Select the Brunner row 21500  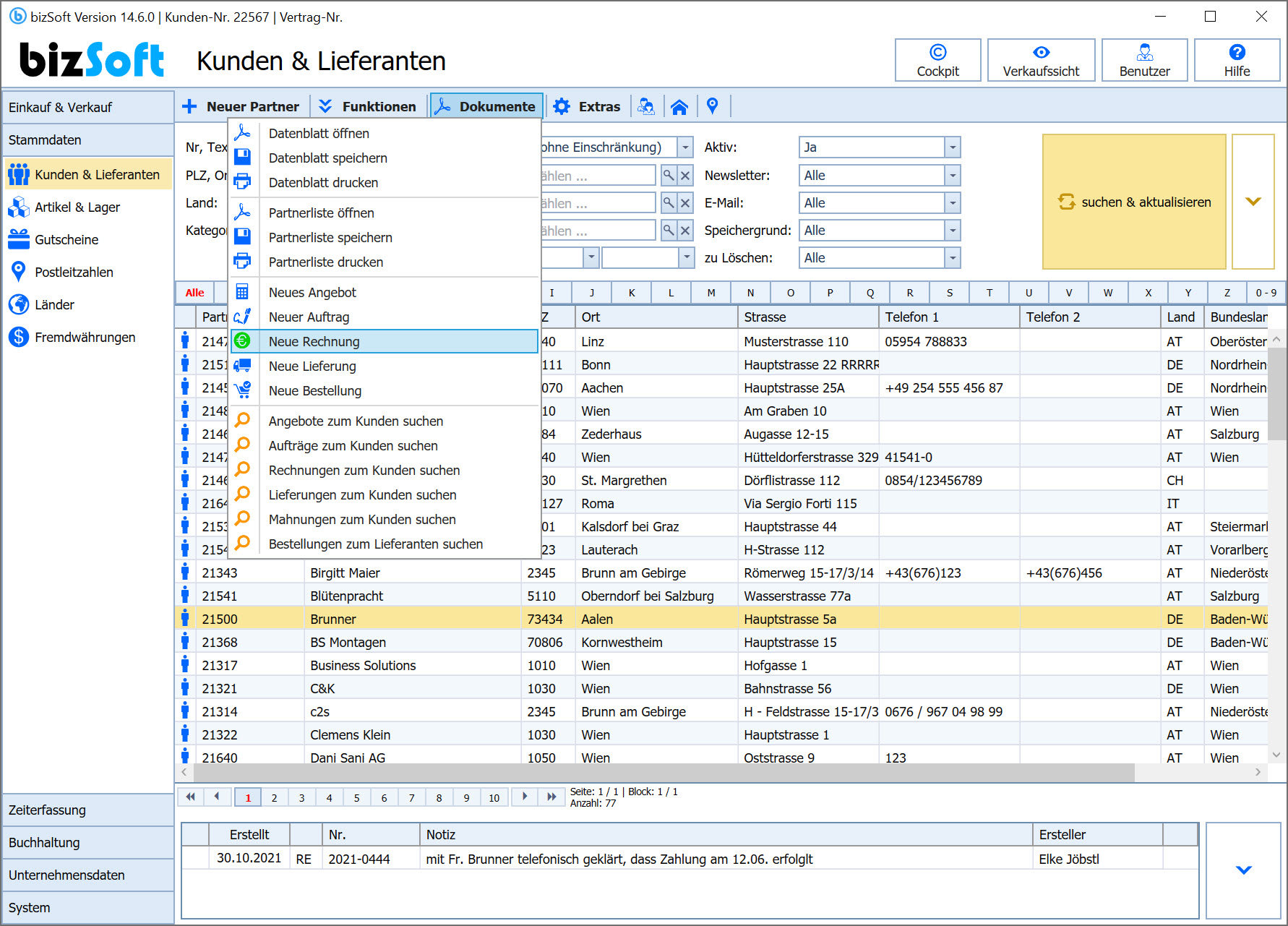pyautogui.click(x=721, y=619)
